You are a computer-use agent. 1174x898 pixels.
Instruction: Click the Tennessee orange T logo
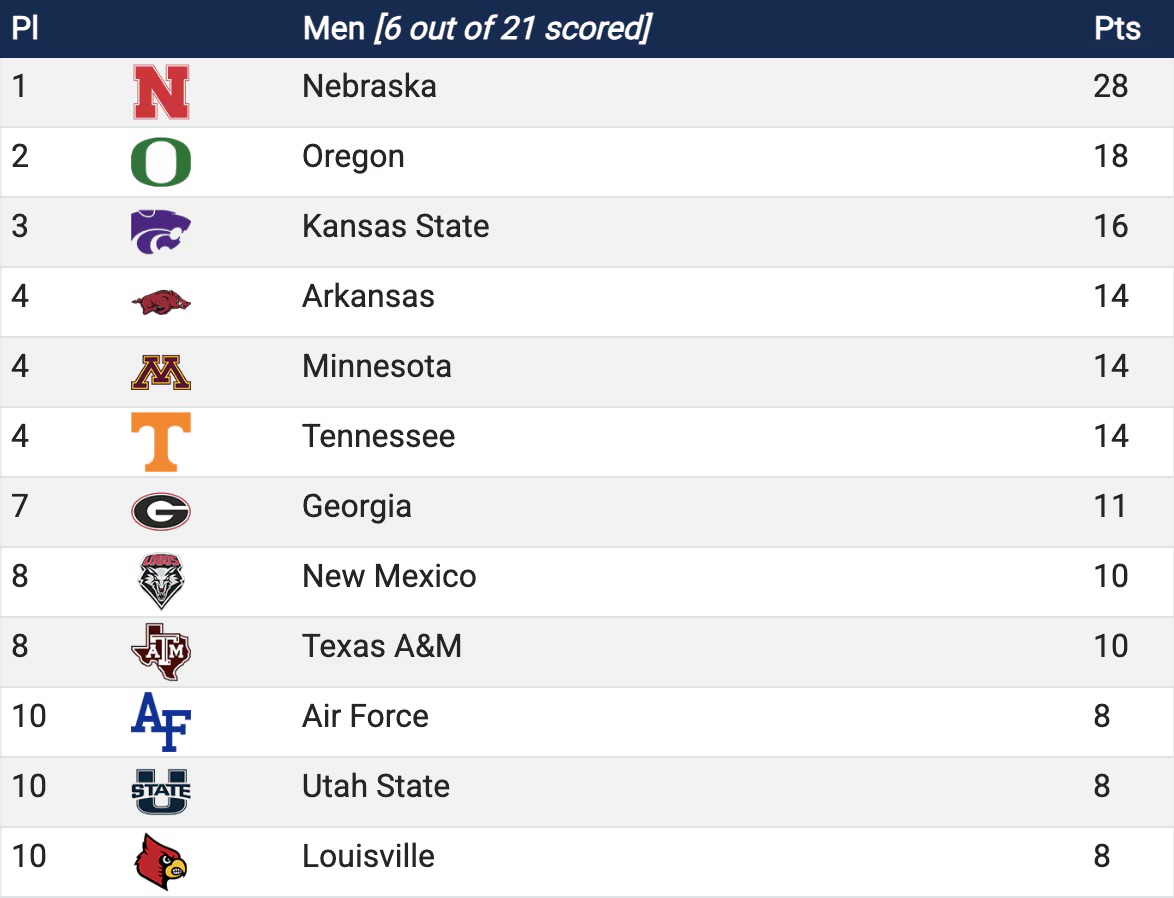pyautogui.click(x=161, y=442)
